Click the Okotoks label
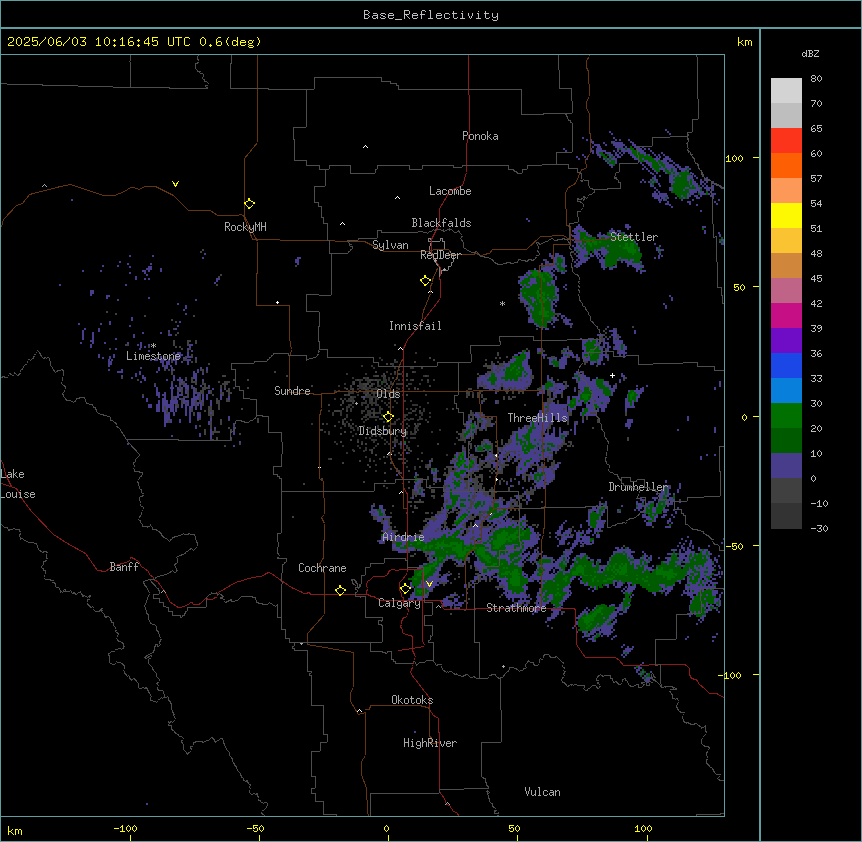Screen dimensions: 862x842 pos(412,700)
